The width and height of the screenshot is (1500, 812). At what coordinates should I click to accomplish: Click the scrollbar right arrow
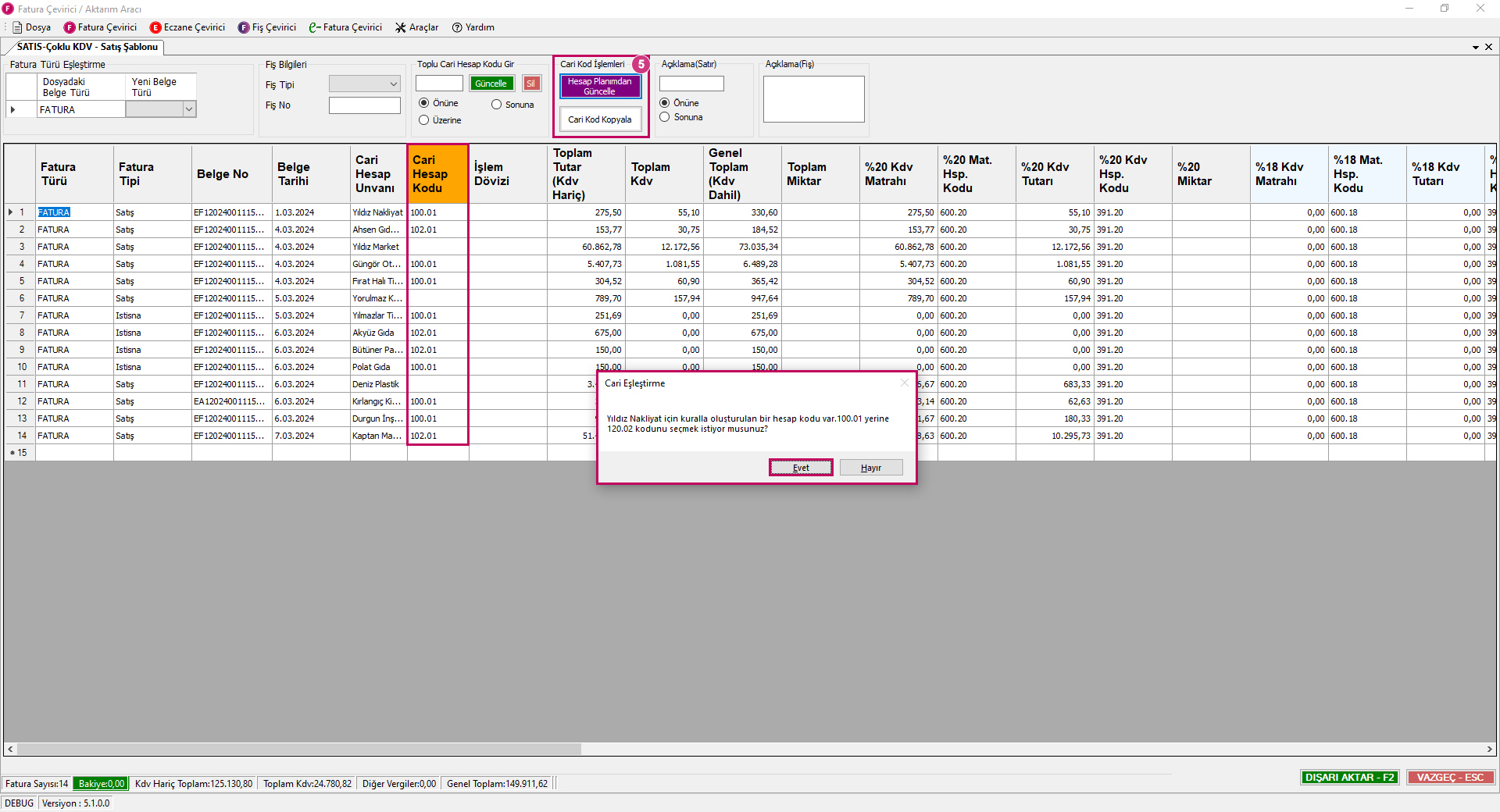[x=1490, y=750]
